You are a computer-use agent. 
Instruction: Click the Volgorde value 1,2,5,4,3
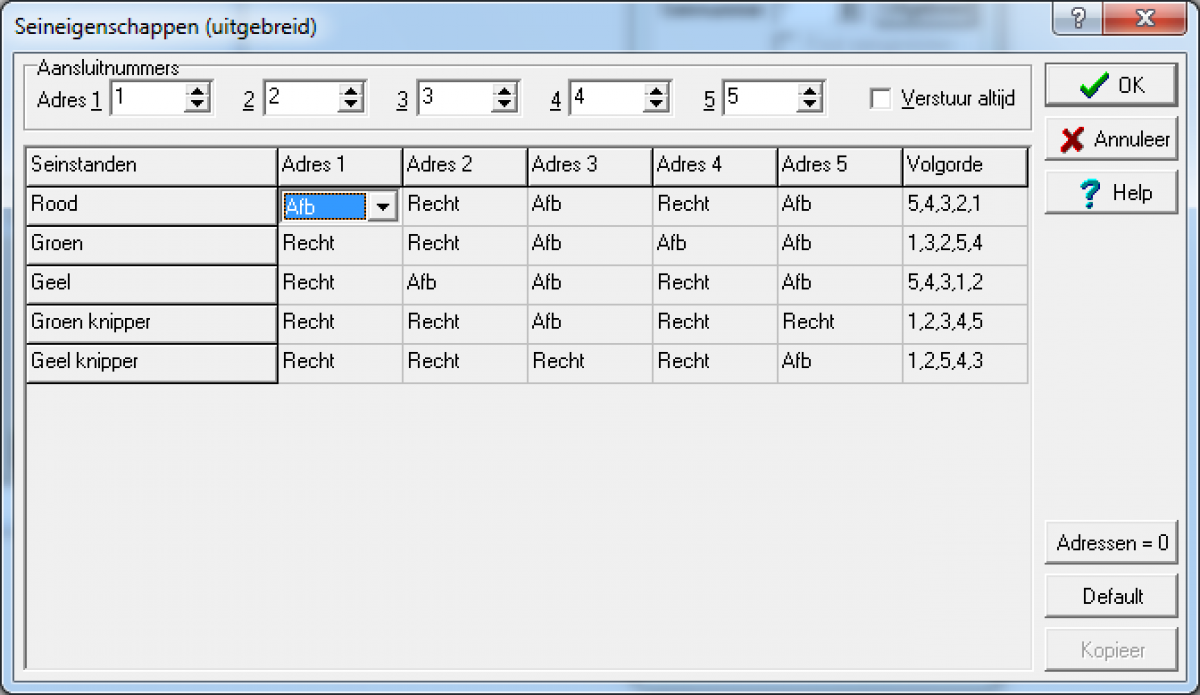[x=965, y=363]
